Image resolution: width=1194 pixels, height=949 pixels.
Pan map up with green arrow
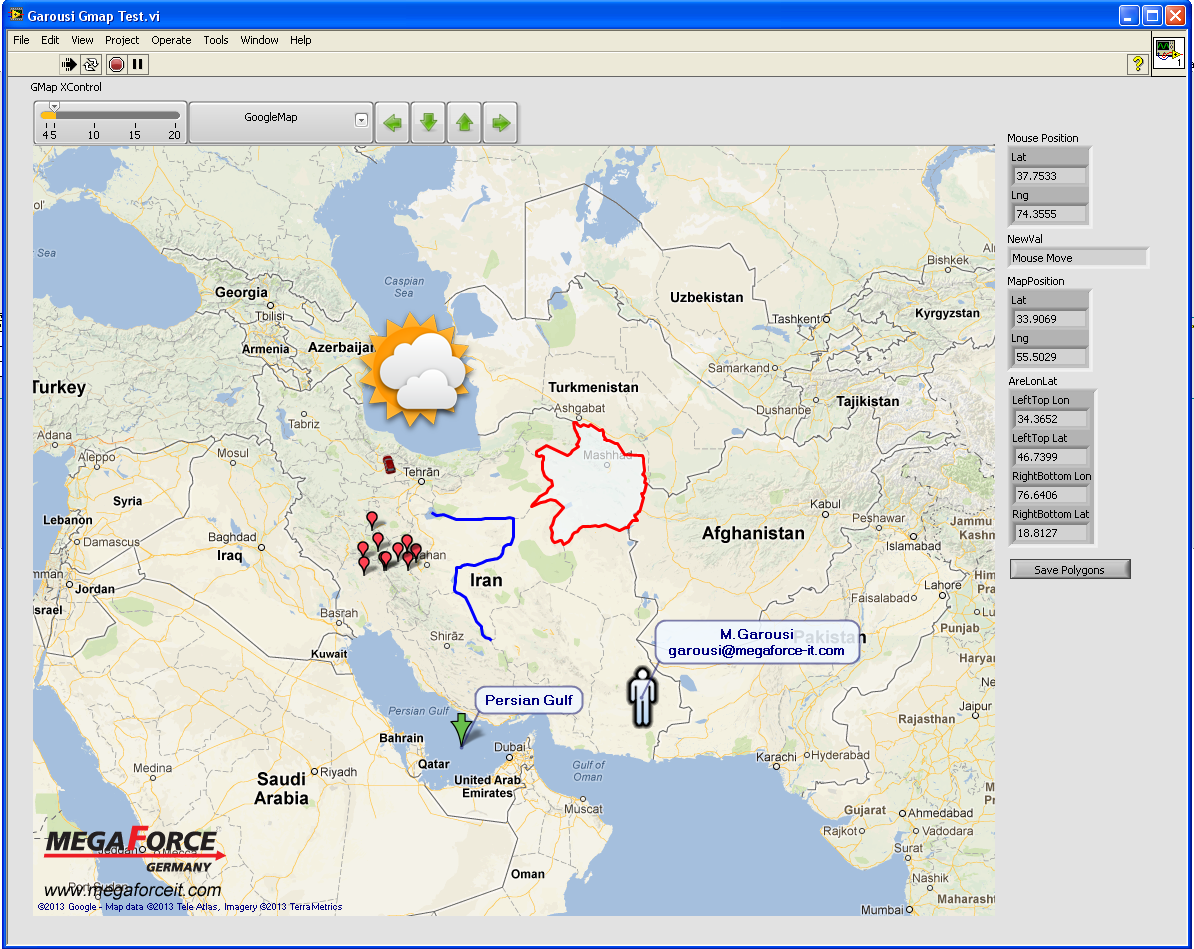click(x=464, y=123)
